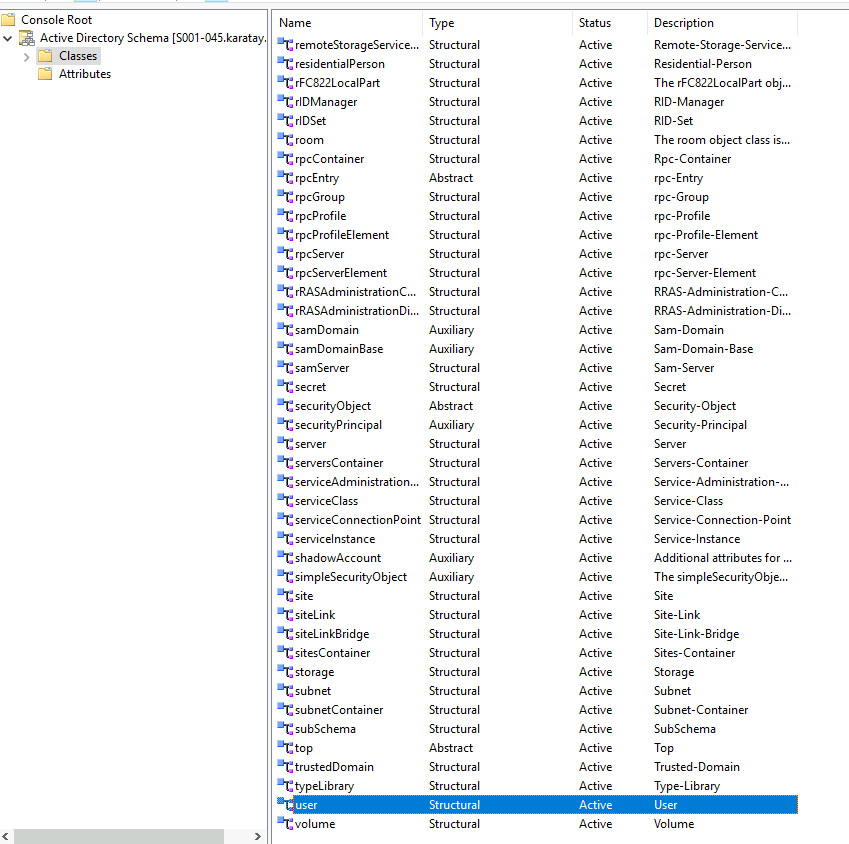This screenshot has width=849, height=844.
Task: Select the Classes folder in the tree
Action: coord(78,56)
